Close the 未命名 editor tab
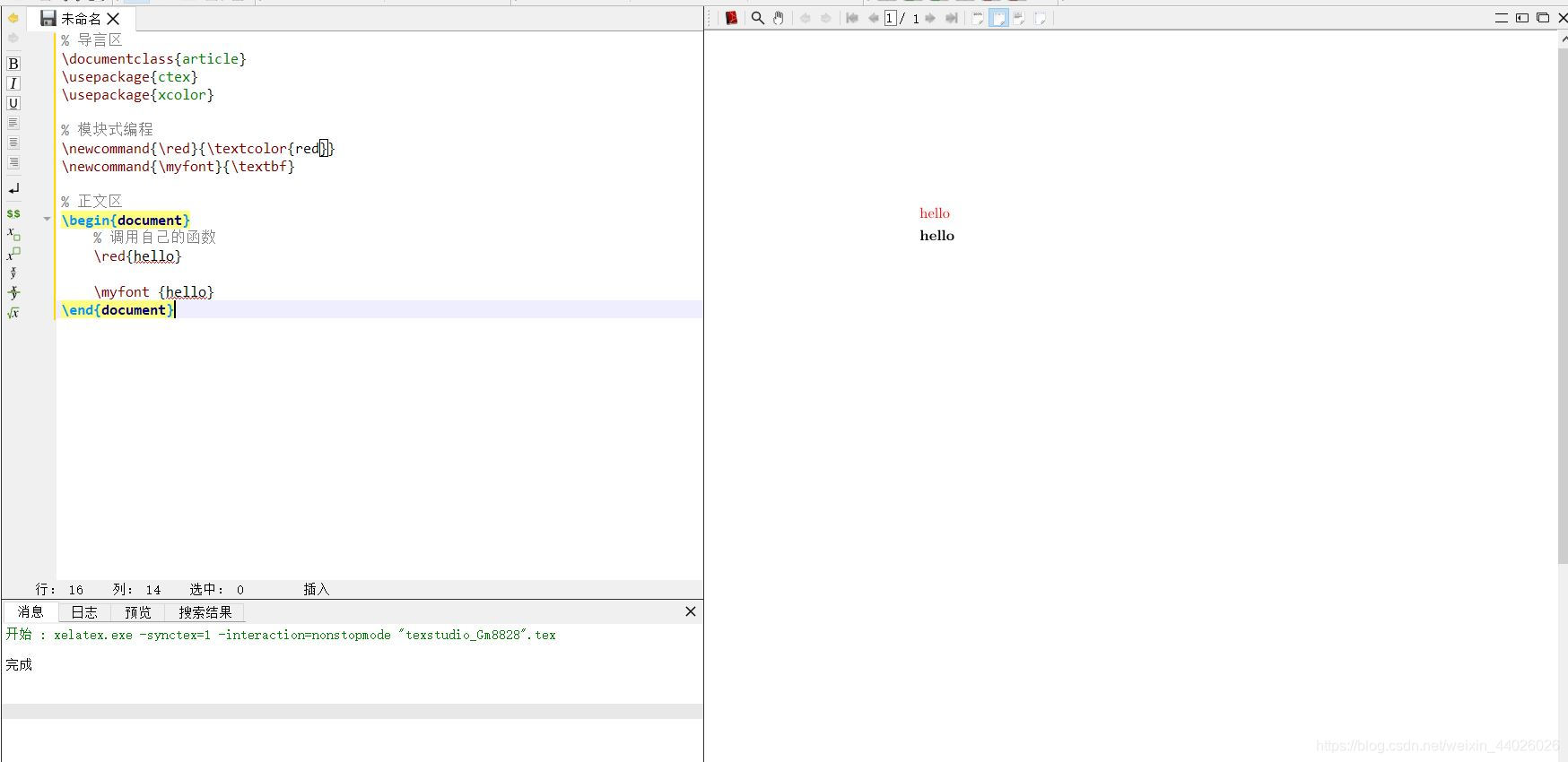This screenshot has width=1568, height=762. click(113, 19)
